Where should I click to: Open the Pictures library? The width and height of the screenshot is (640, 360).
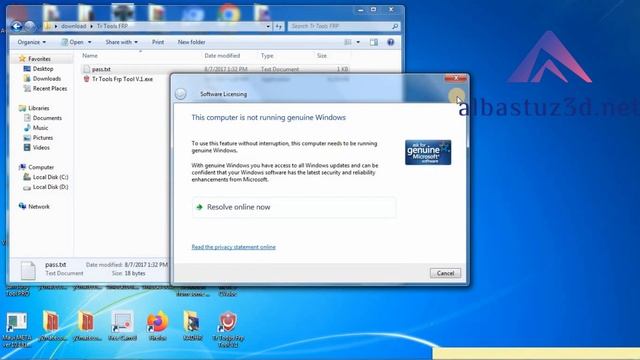[43, 138]
